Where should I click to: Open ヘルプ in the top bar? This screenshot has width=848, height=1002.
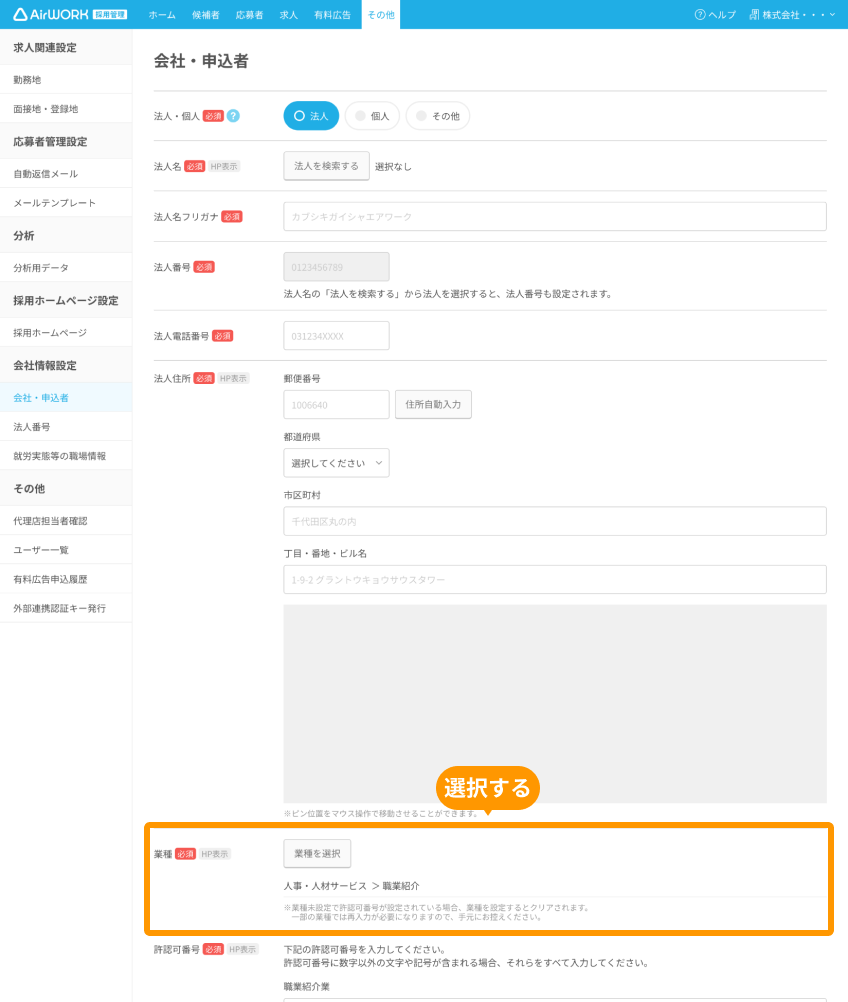(x=715, y=15)
